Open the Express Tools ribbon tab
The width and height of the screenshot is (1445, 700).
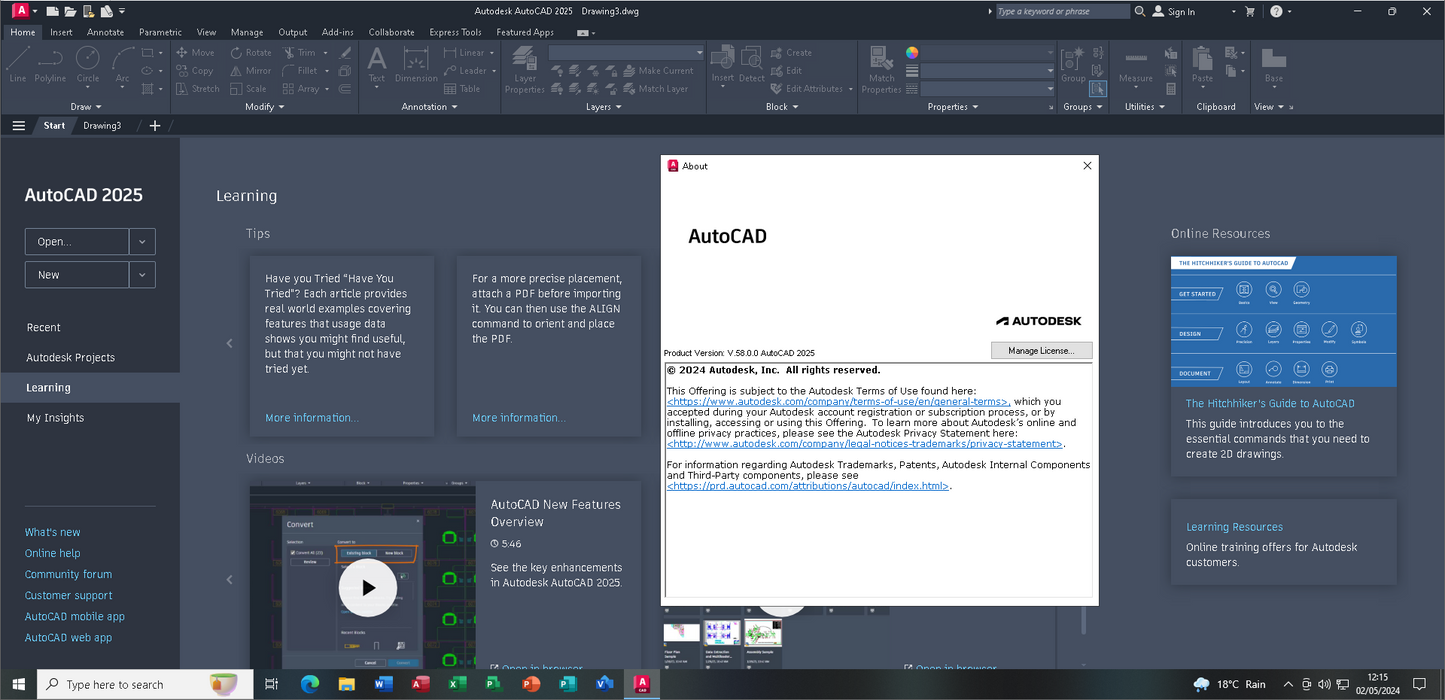click(455, 32)
